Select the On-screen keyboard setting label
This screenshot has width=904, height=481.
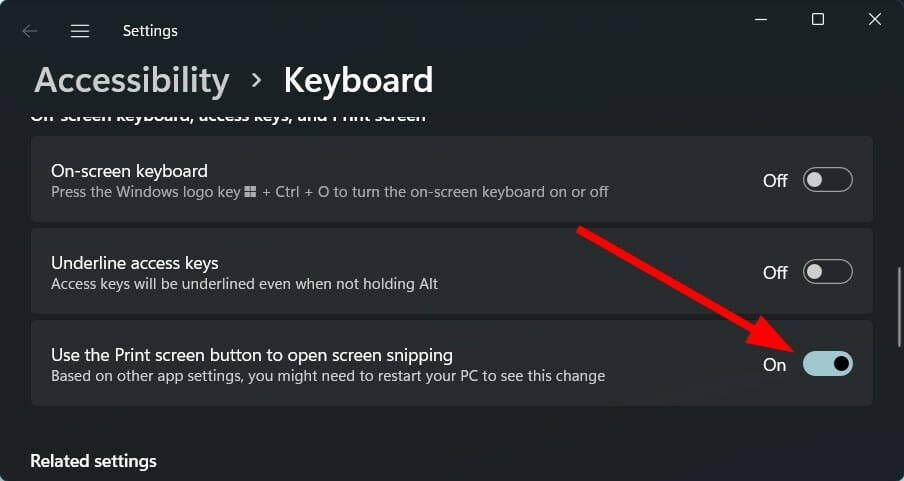pos(129,170)
